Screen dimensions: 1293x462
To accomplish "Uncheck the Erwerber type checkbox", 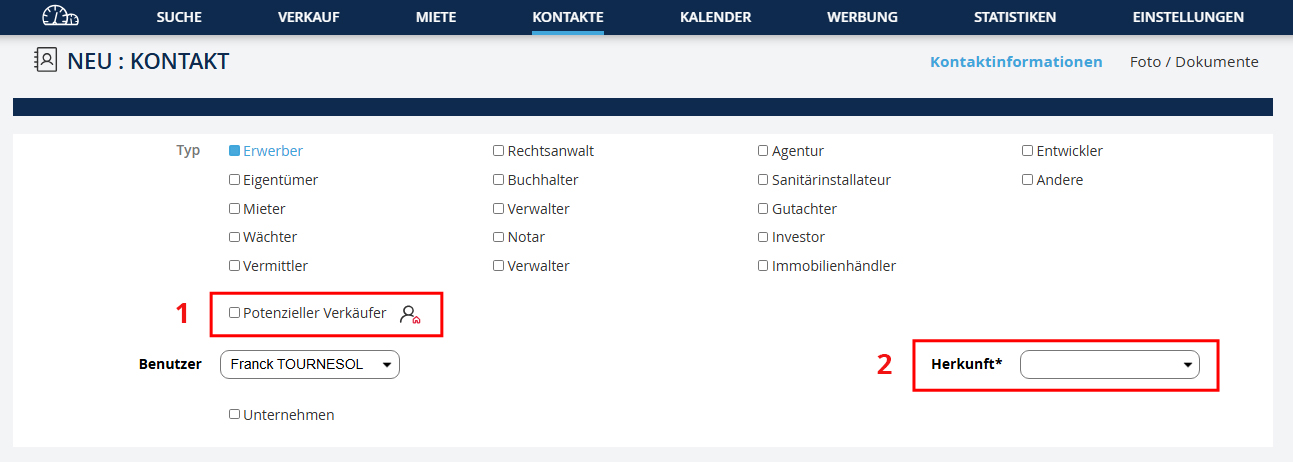I will (x=234, y=151).
